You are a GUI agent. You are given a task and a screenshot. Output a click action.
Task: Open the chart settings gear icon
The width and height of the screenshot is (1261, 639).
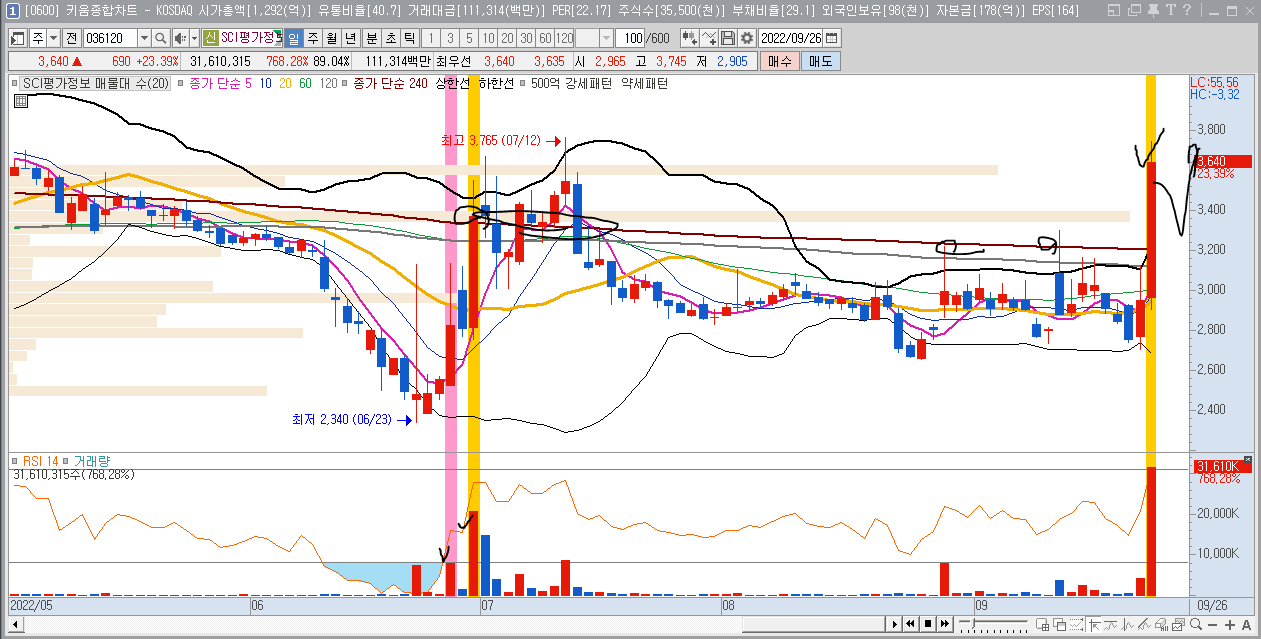point(747,38)
